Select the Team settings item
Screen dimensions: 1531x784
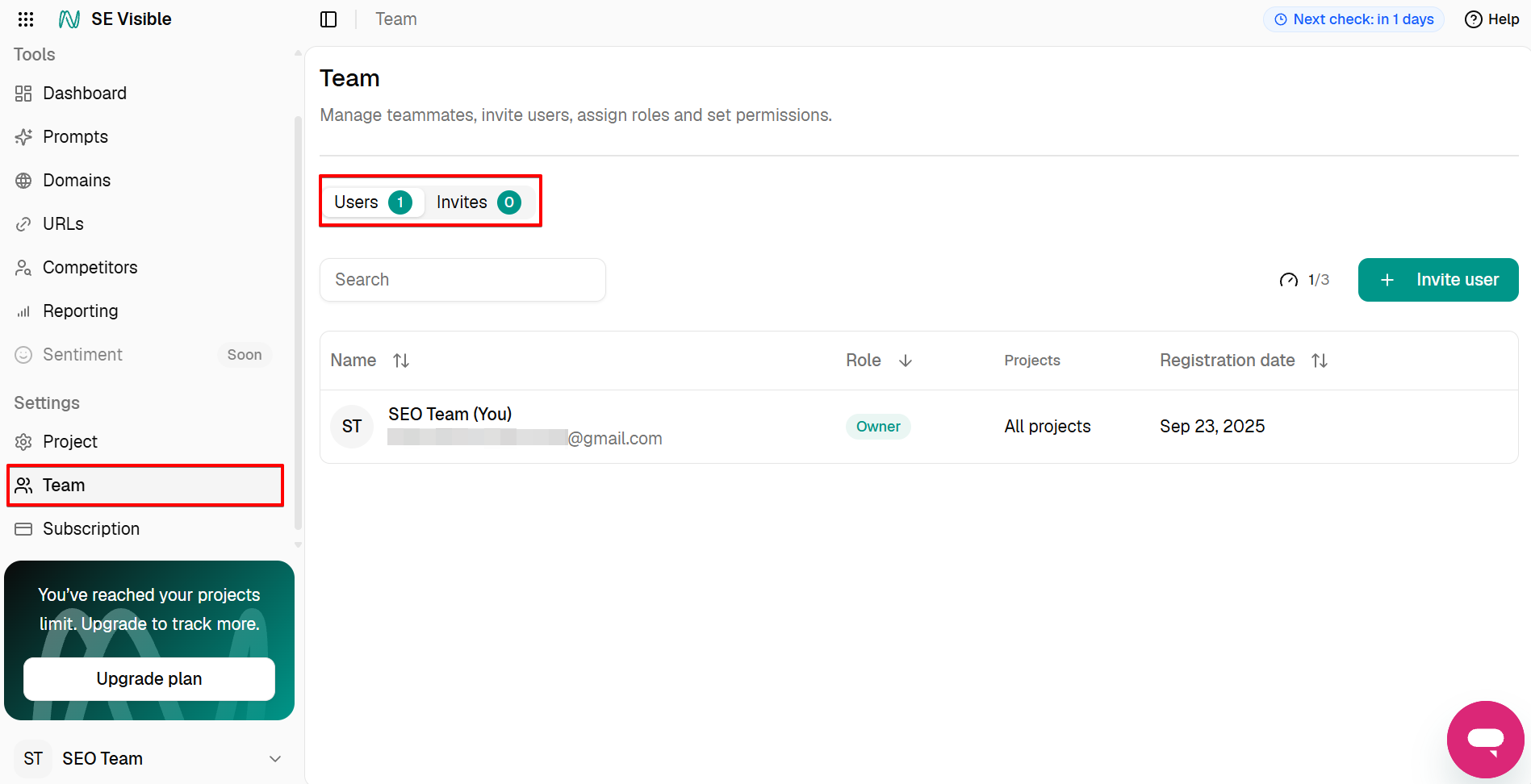(145, 486)
